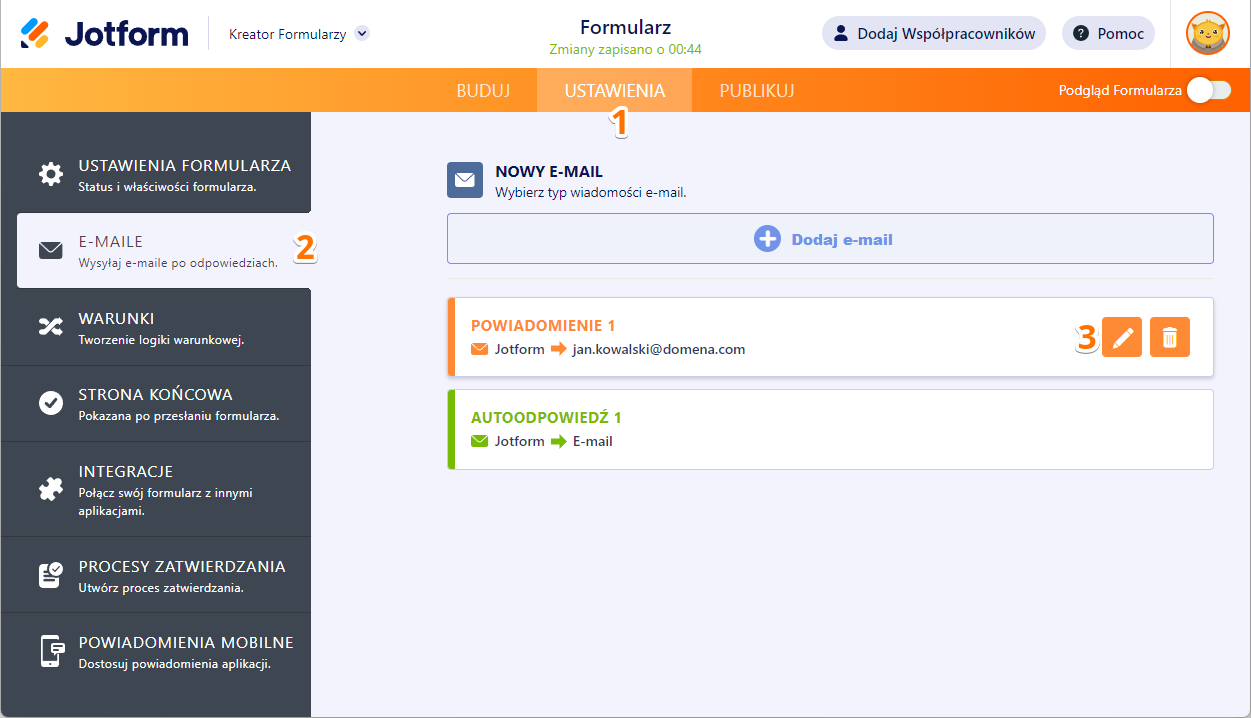Click the Powiadomienia Mobilne phone icon

click(x=50, y=651)
